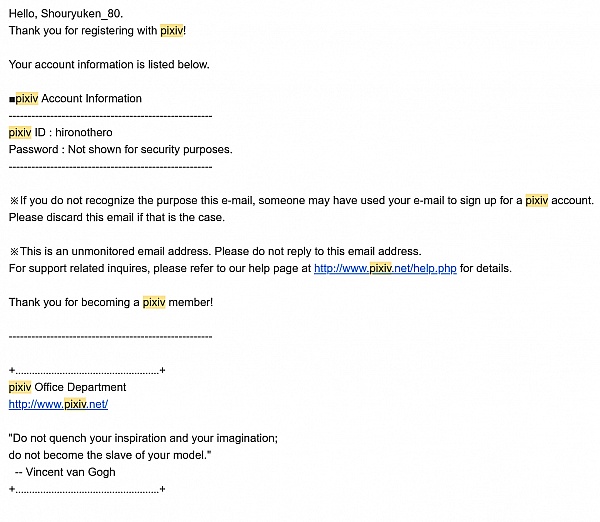Click highlighted pixiv before the word account
600x522 pixels.
click(536, 200)
